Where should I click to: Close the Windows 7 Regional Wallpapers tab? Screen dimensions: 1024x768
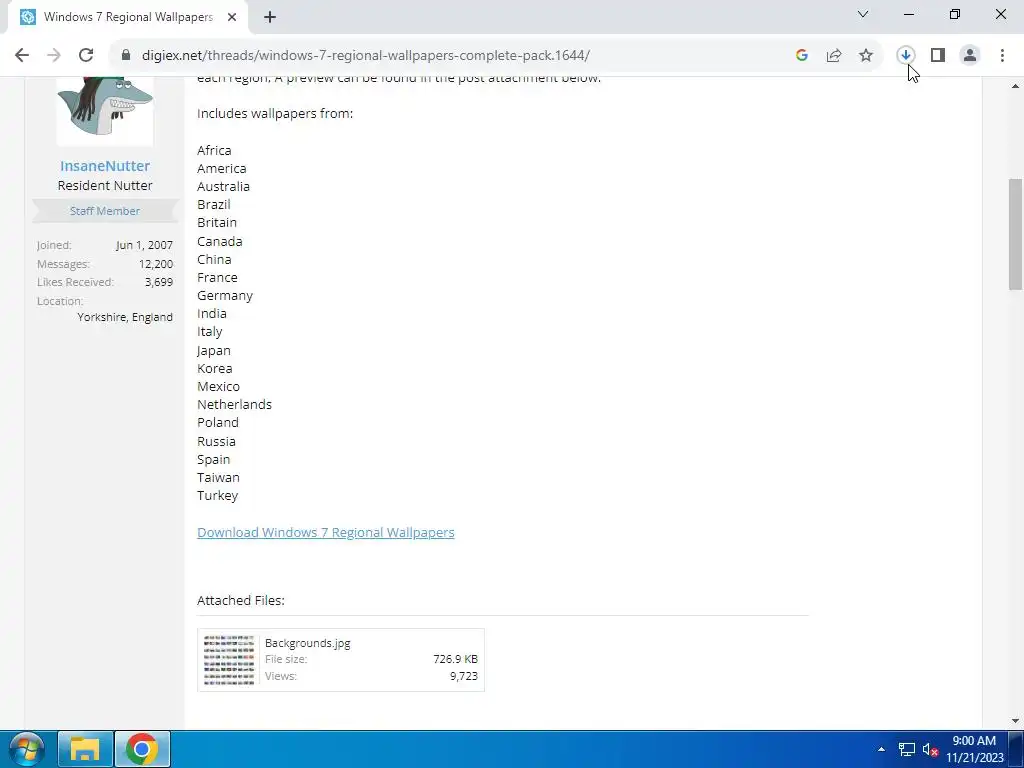[232, 17]
